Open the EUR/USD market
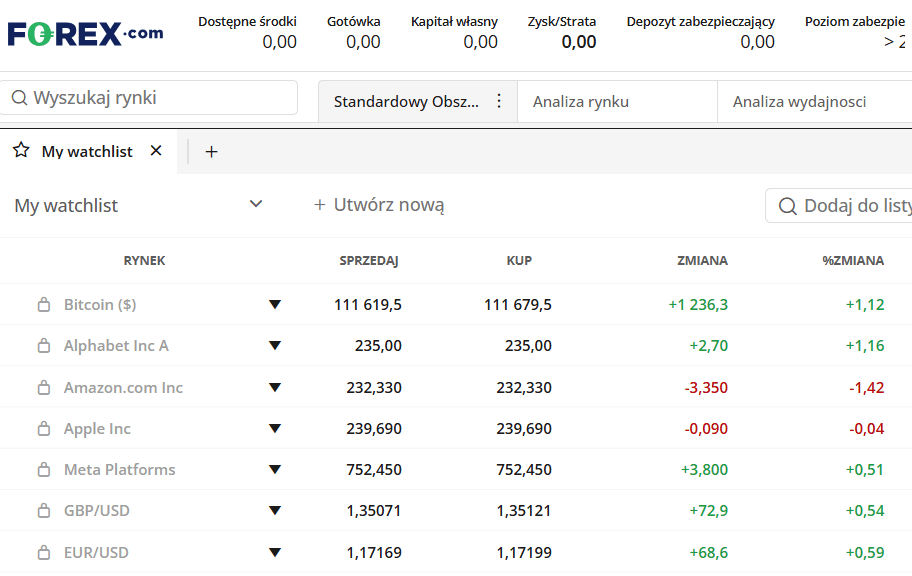 96,552
